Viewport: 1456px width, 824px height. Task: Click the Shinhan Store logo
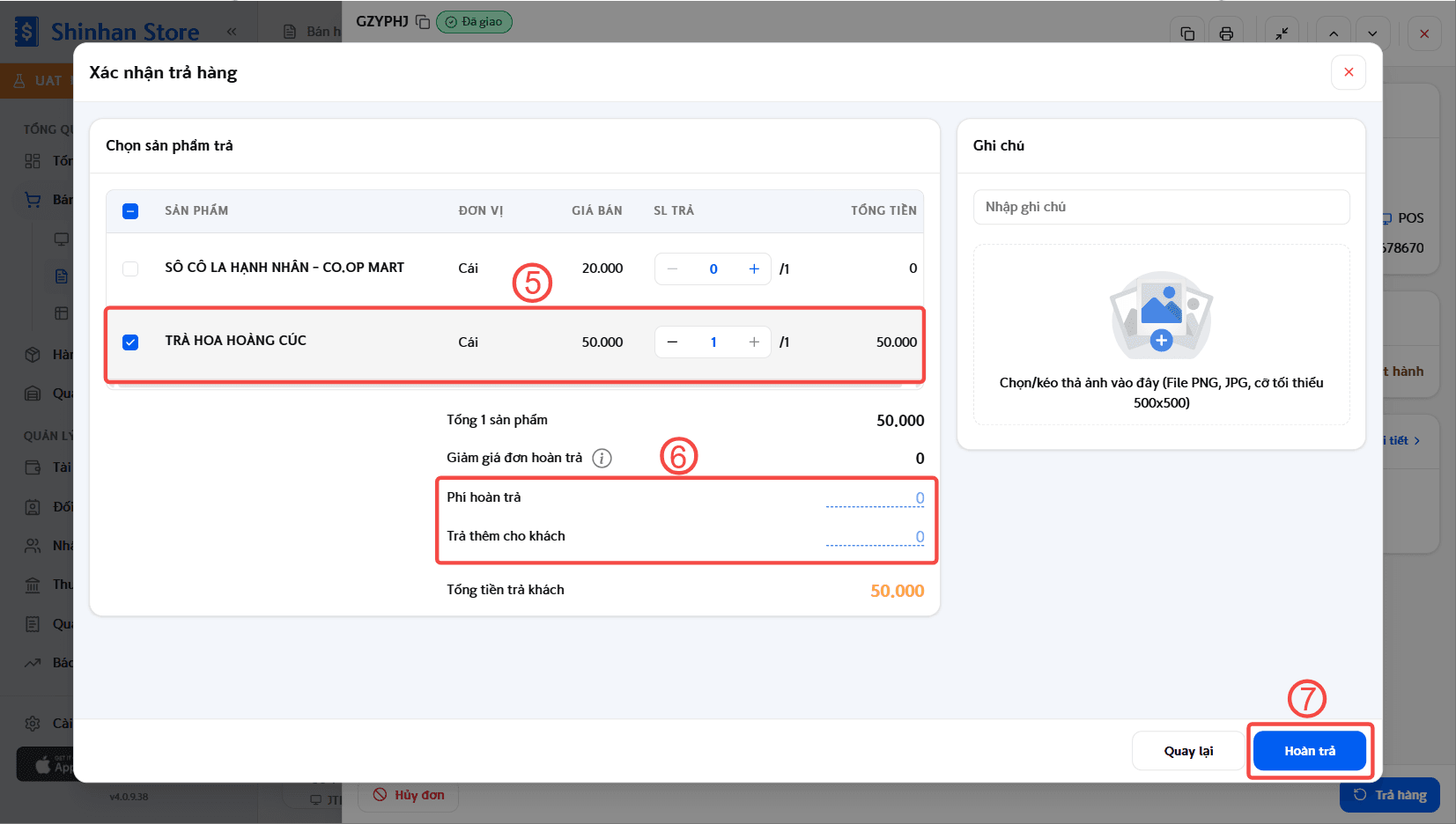pyautogui.click(x=107, y=32)
